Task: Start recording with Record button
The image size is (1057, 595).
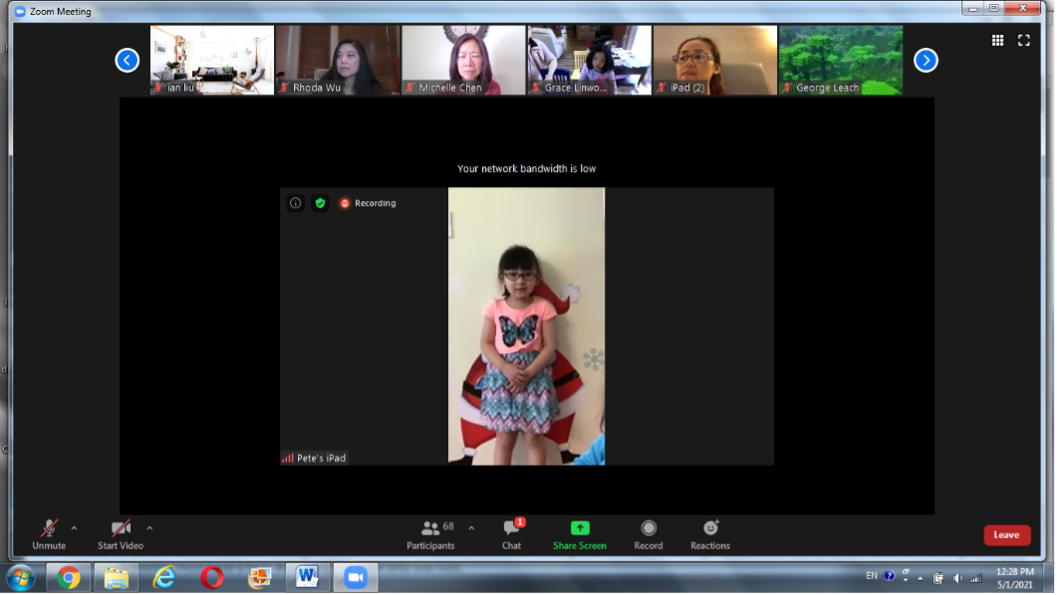Action: coord(648,534)
